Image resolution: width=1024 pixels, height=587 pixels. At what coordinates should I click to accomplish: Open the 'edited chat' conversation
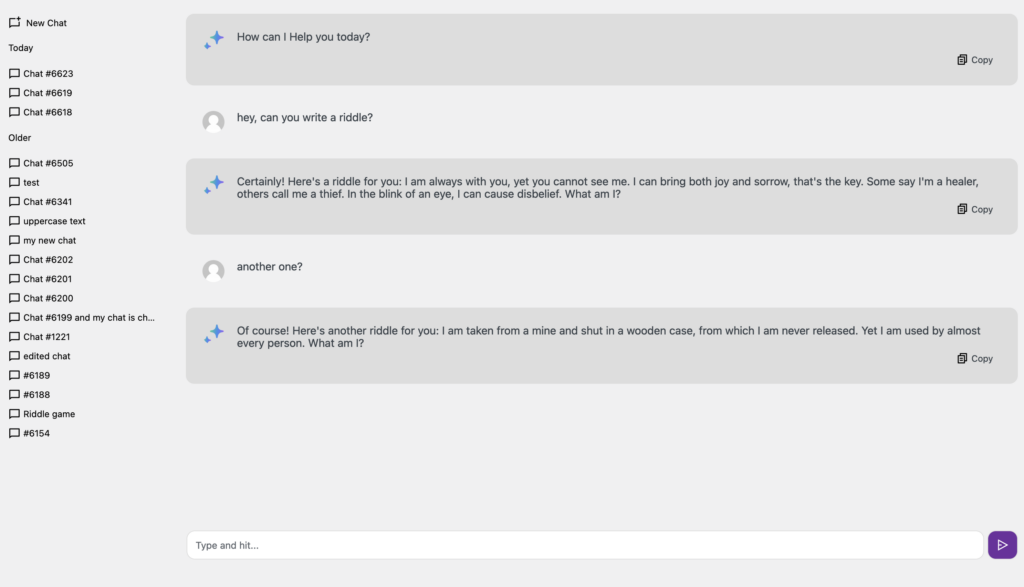47,356
